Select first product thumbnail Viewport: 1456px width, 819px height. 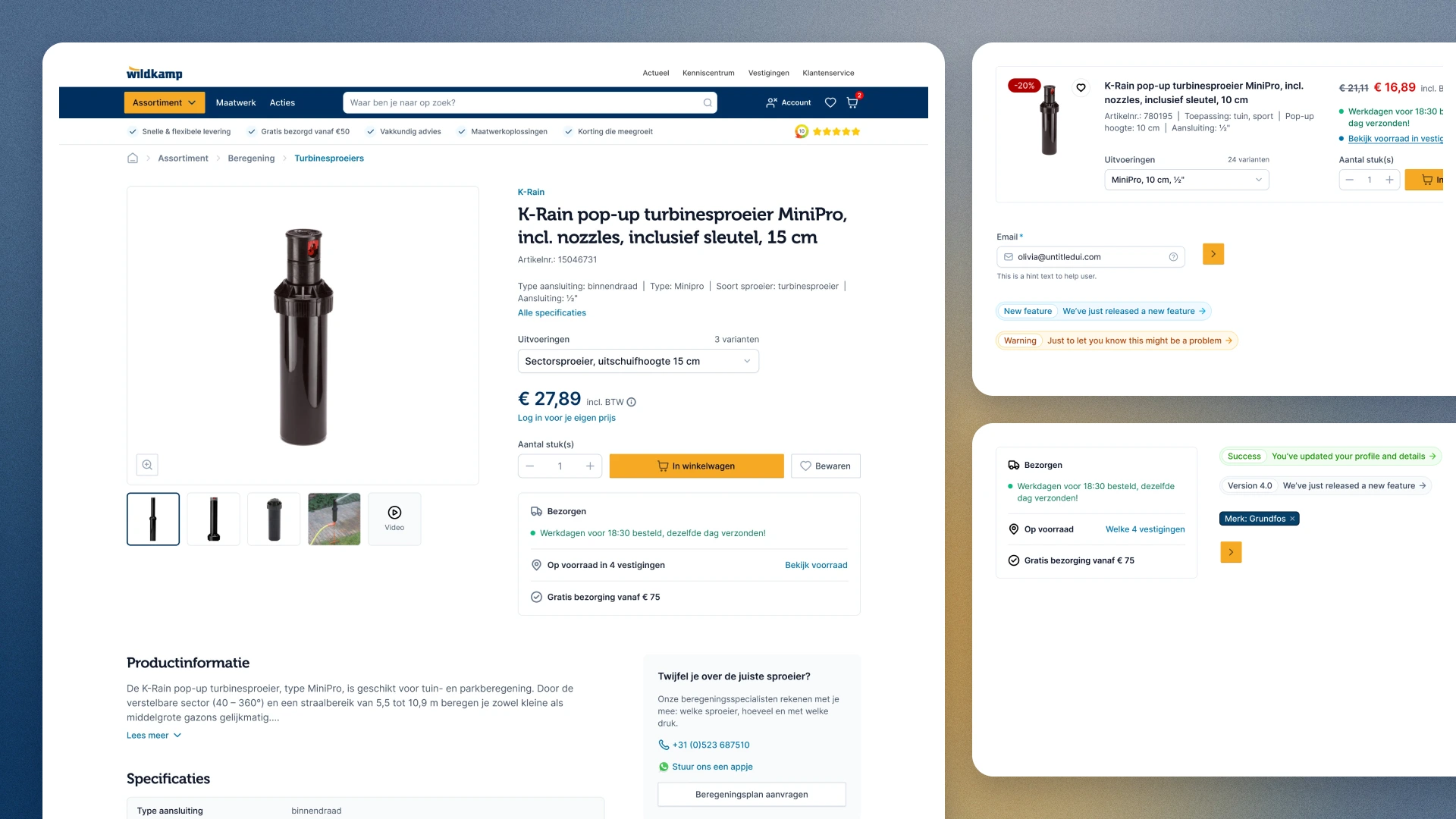[x=153, y=519]
